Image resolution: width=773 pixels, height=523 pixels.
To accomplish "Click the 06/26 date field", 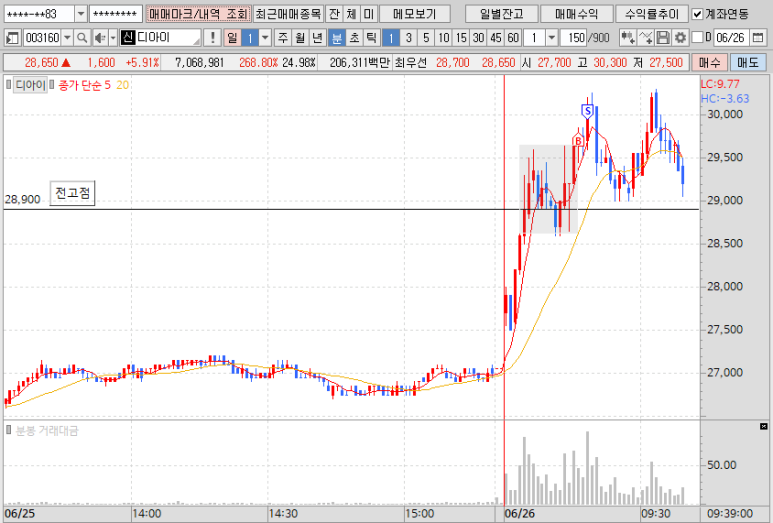I will click(731, 38).
